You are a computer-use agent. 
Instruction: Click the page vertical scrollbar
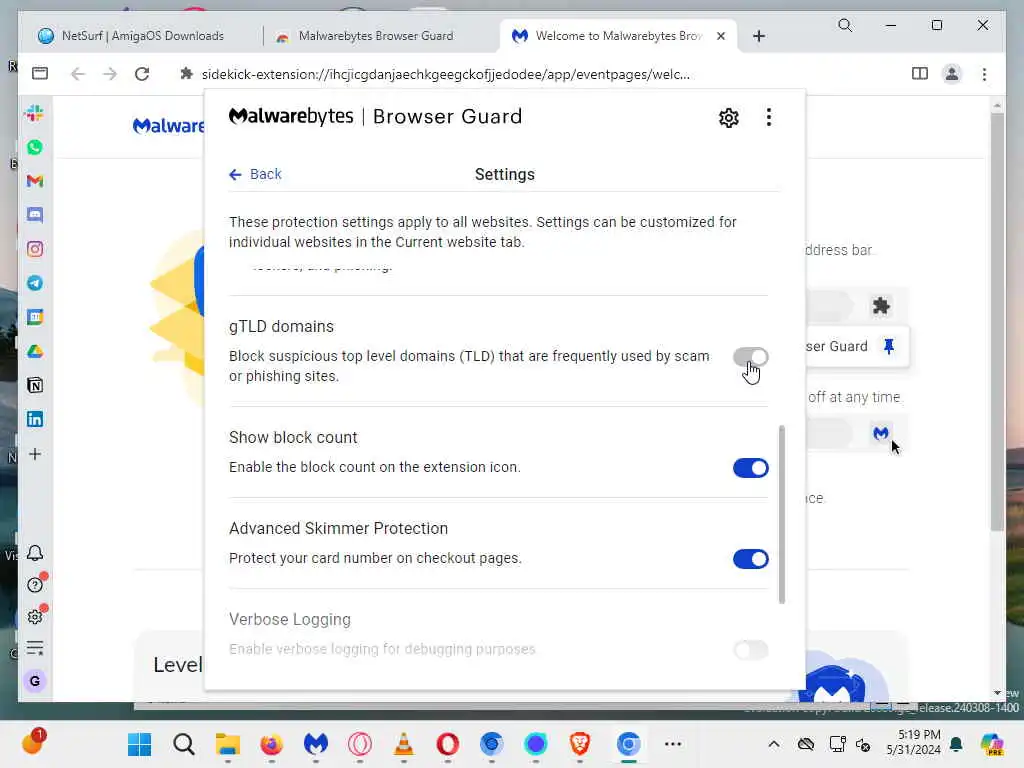click(997, 320)
